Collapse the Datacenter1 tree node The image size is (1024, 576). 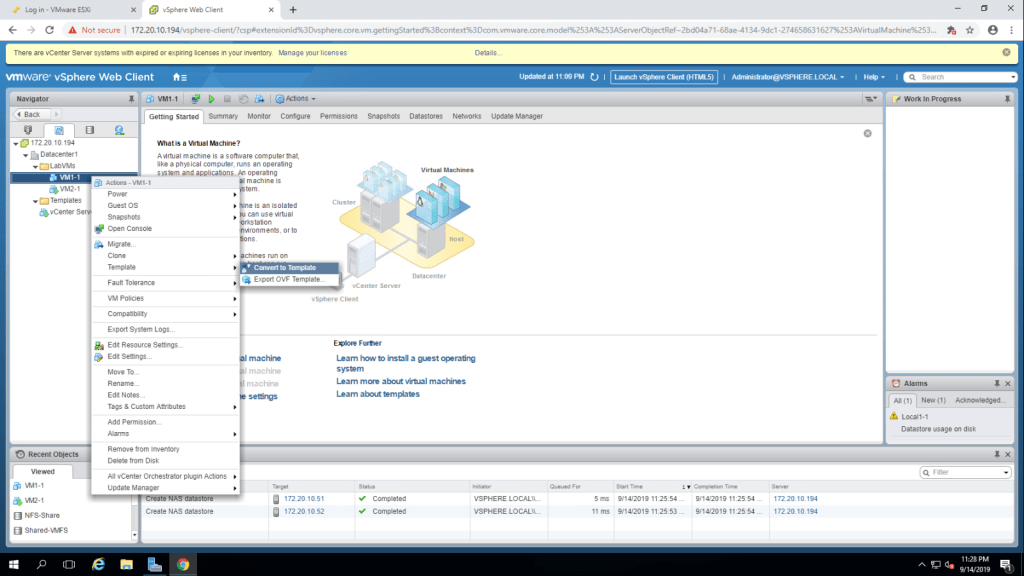24,155
